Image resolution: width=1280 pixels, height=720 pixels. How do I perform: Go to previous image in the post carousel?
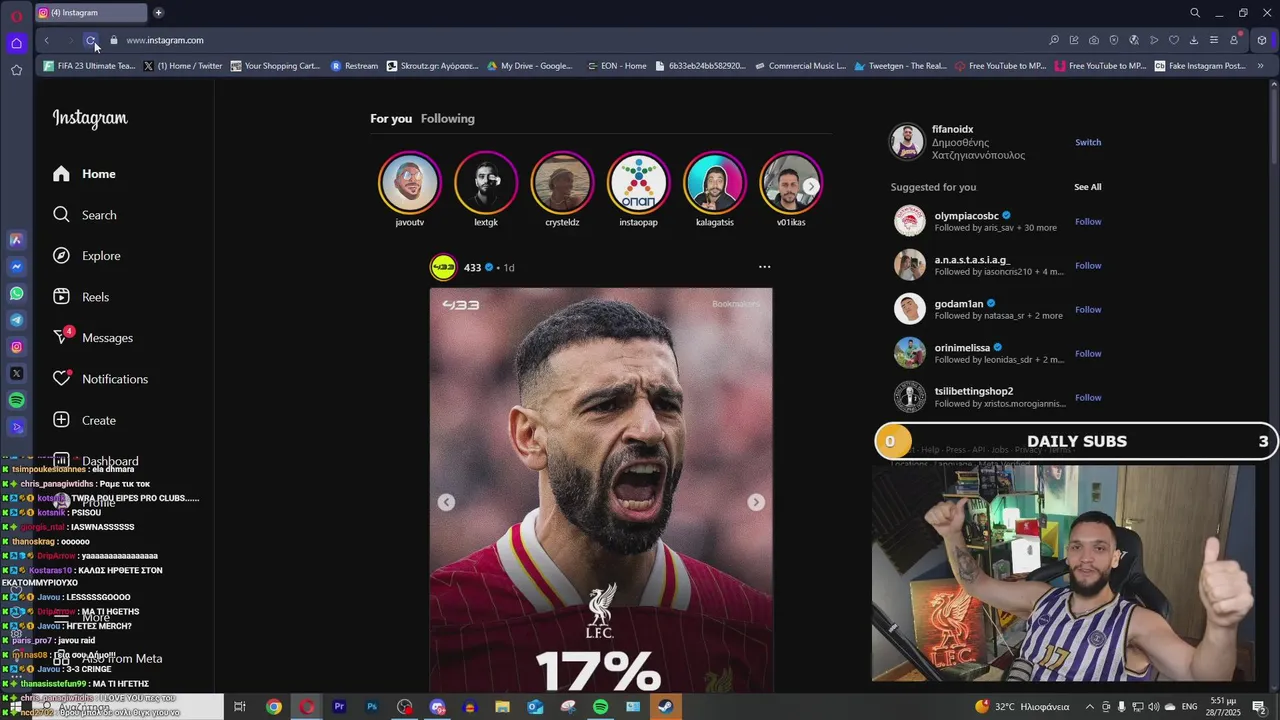click(x=446, y=502)
